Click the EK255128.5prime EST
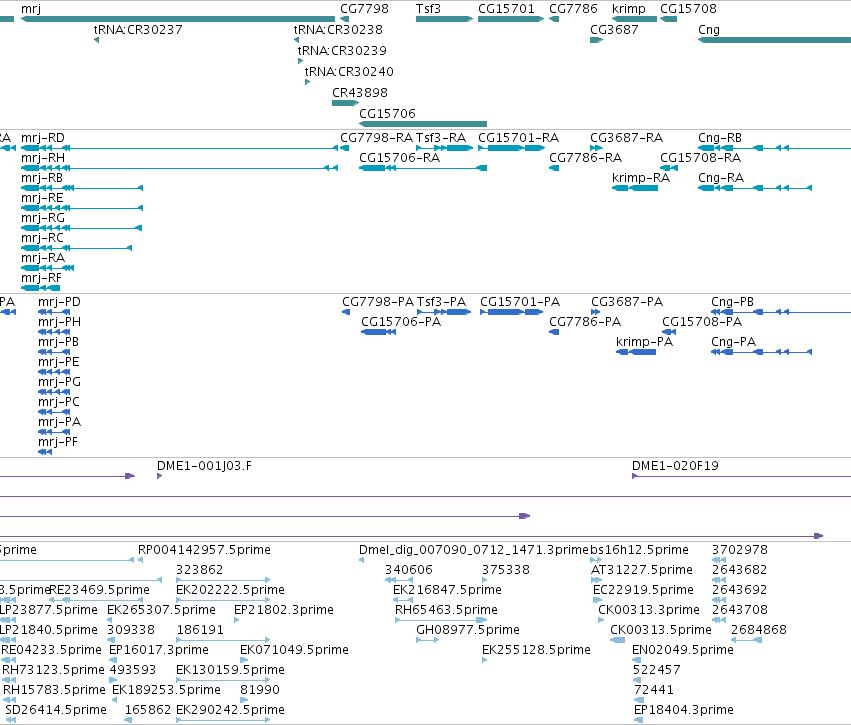This screenshot has height=725, width=851. 485,660
